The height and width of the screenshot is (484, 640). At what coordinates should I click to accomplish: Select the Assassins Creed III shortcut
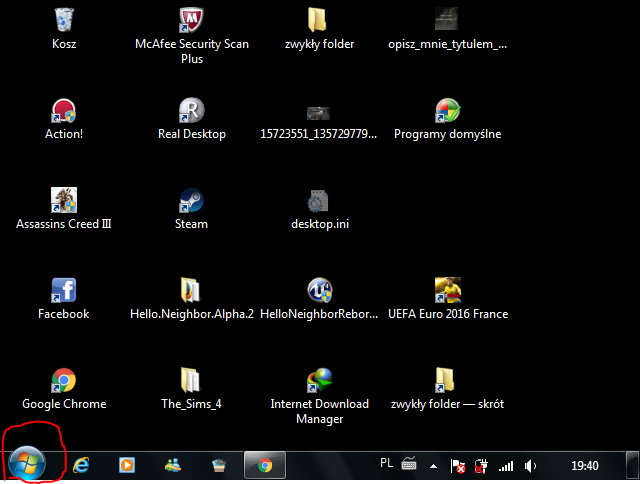(64, 201)
